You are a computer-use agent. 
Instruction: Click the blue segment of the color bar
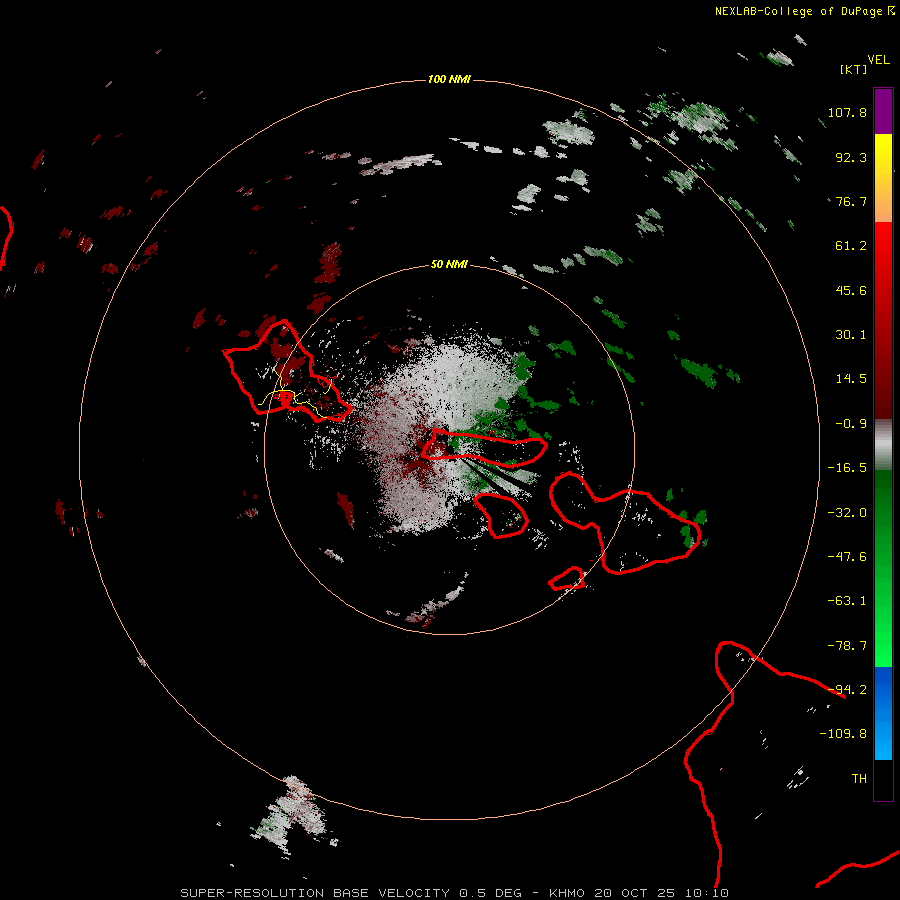coord(883,712)
